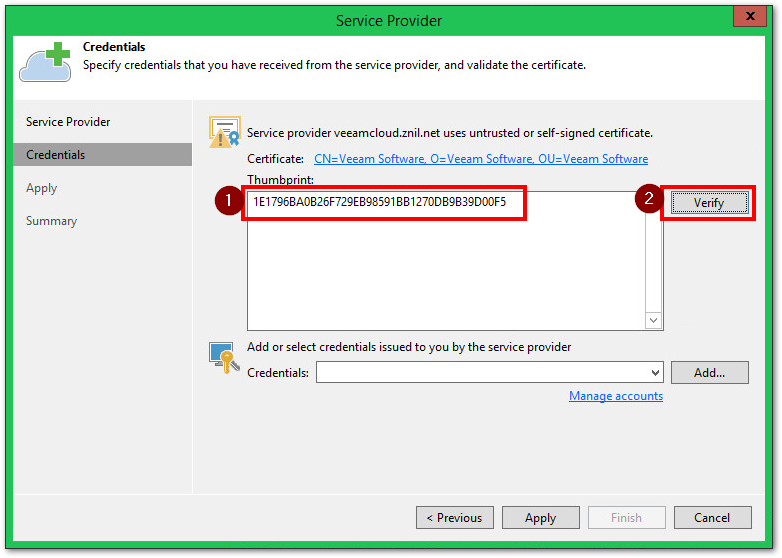782x558 pixels.
Task: Close the Service Provider dialog
Action: coord(748,17)
